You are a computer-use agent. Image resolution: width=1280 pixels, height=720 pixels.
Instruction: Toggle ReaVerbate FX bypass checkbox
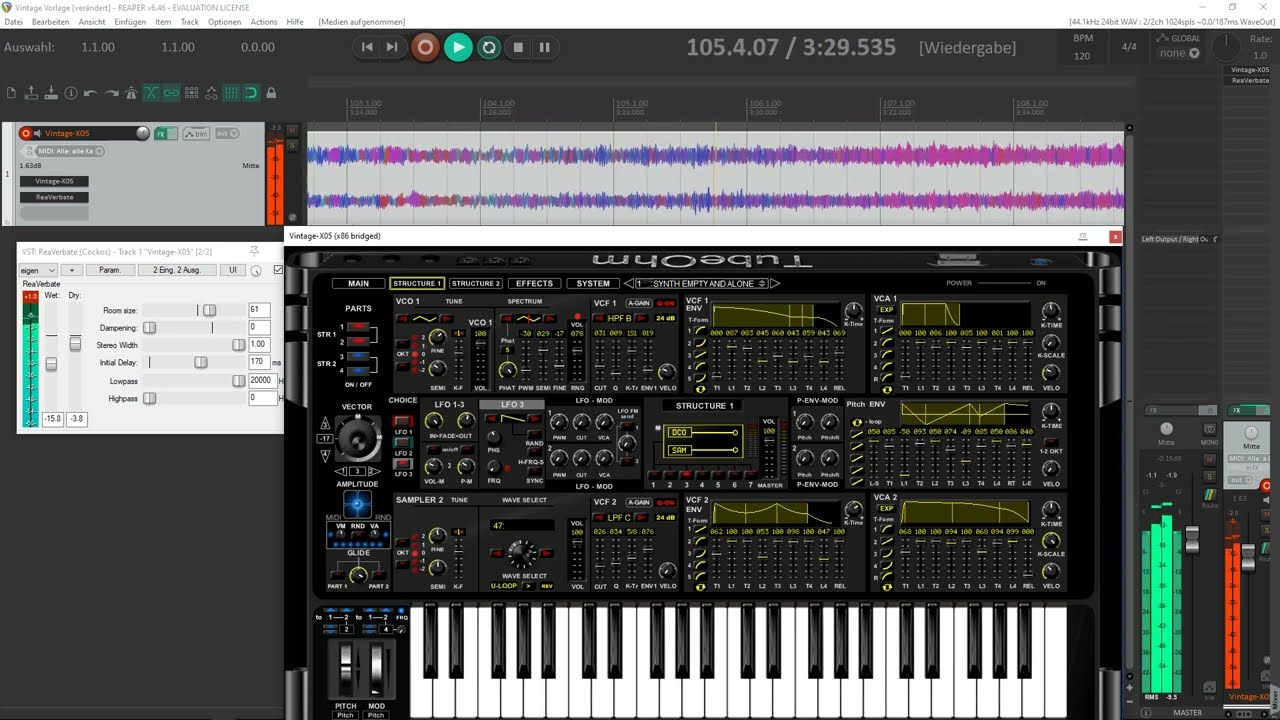pyautogui.click(x=278, y=270)
